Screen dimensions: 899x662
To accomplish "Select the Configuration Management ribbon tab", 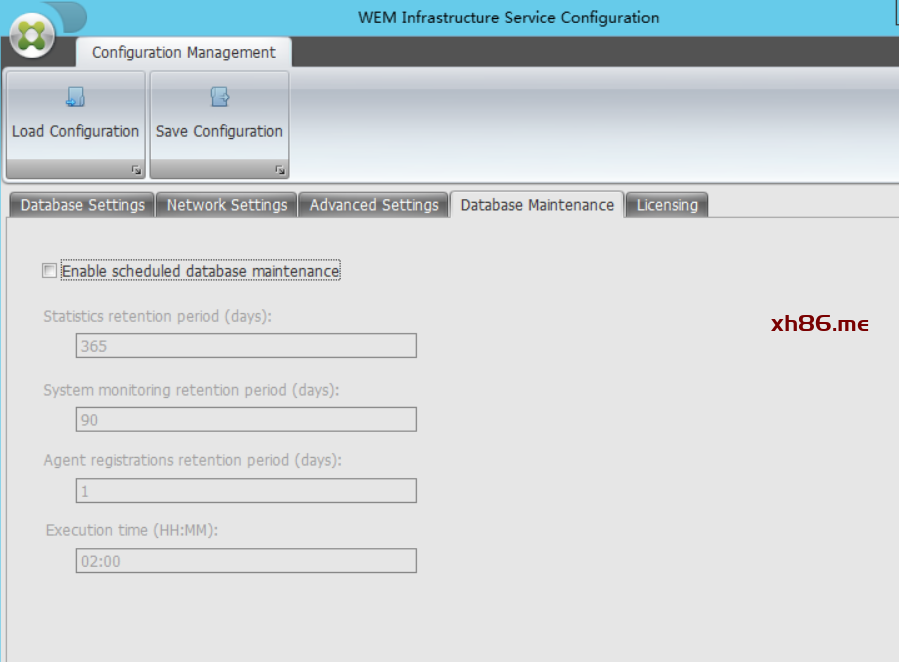I will (x=184, y=52).
